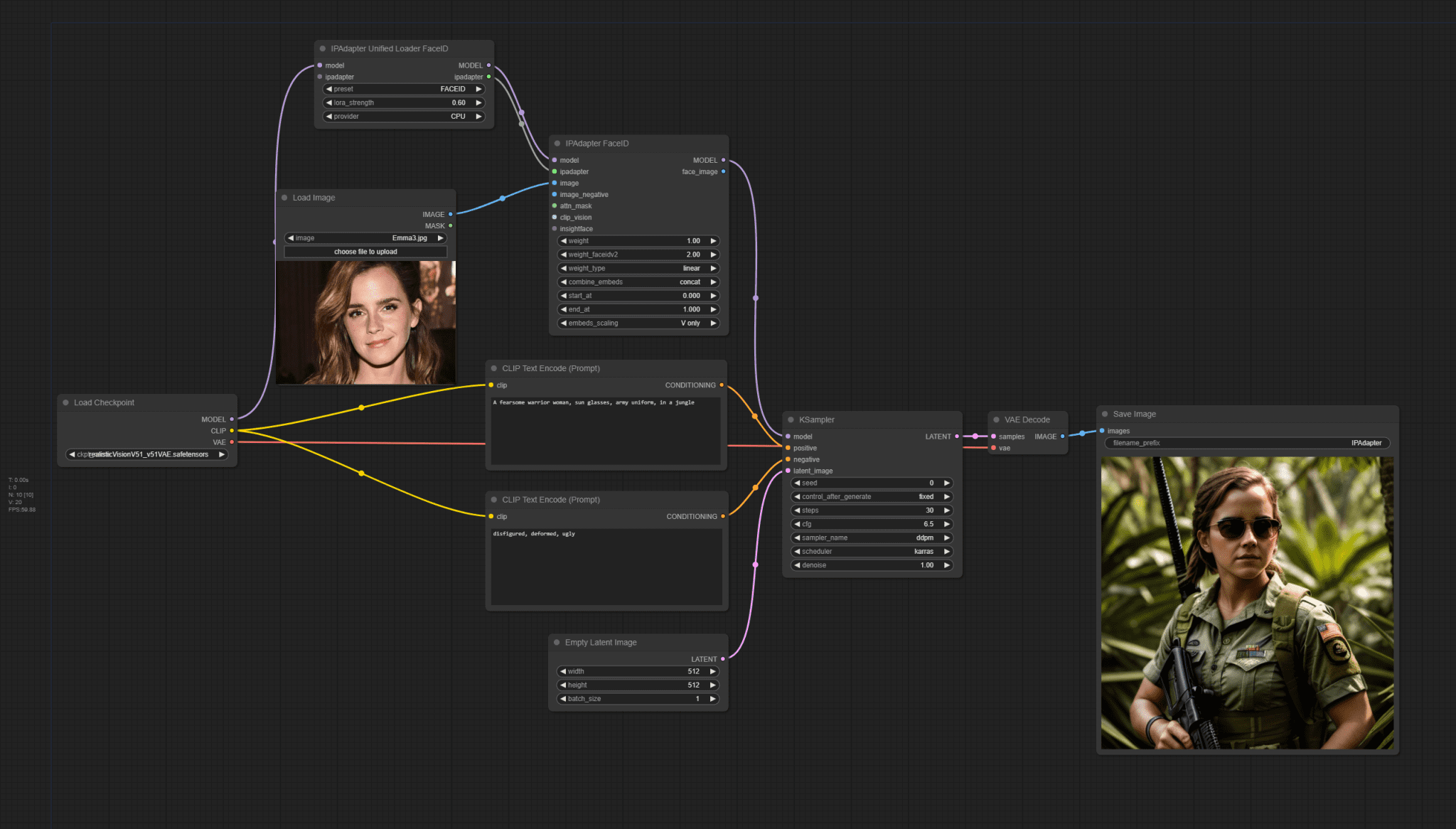Screen dimensions: 1456x829
Task: Click the latent_image input socket on KSampler
Action: click(x=788, y=471)
